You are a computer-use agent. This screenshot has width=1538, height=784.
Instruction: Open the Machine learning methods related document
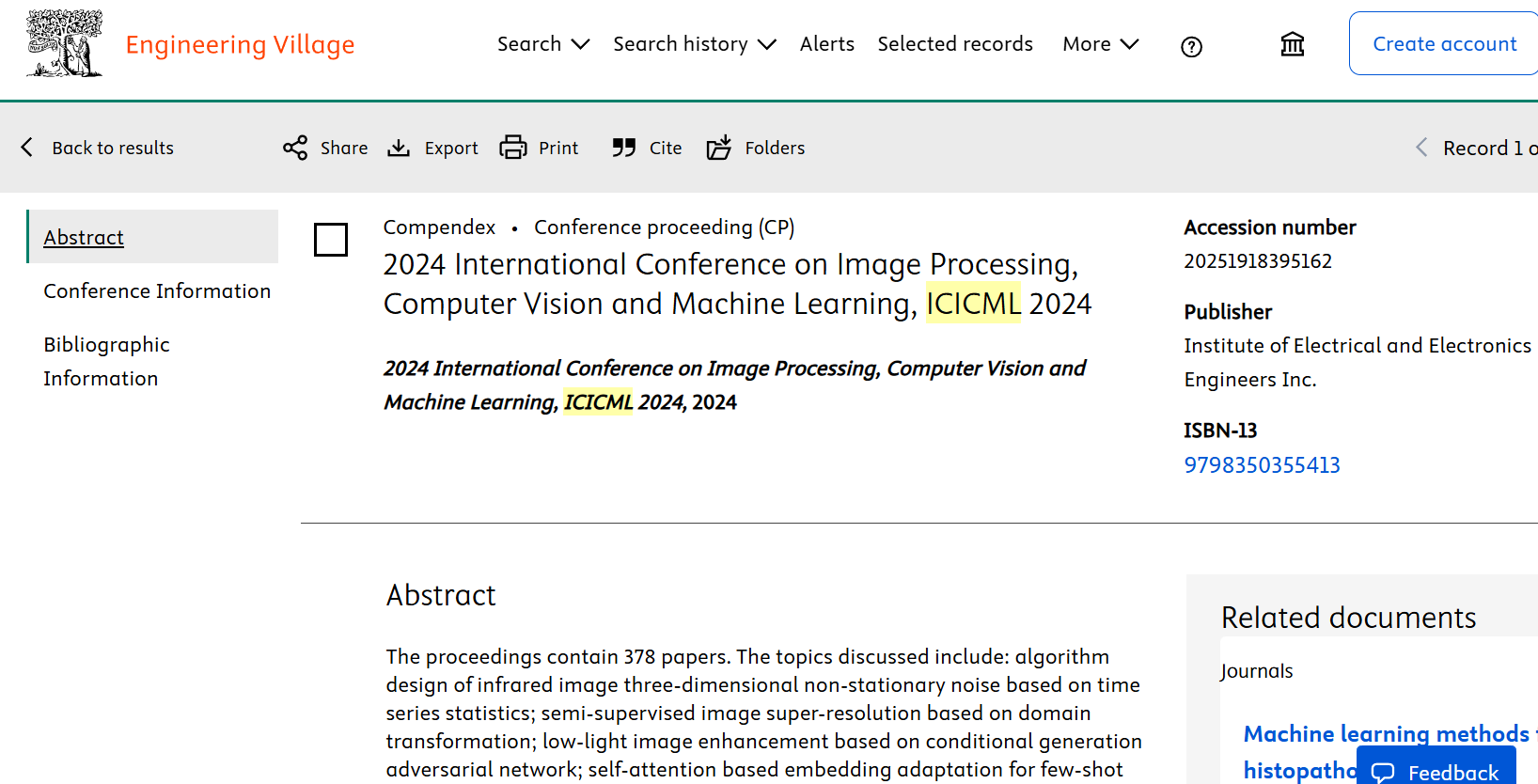click(x=1389, y=752)
